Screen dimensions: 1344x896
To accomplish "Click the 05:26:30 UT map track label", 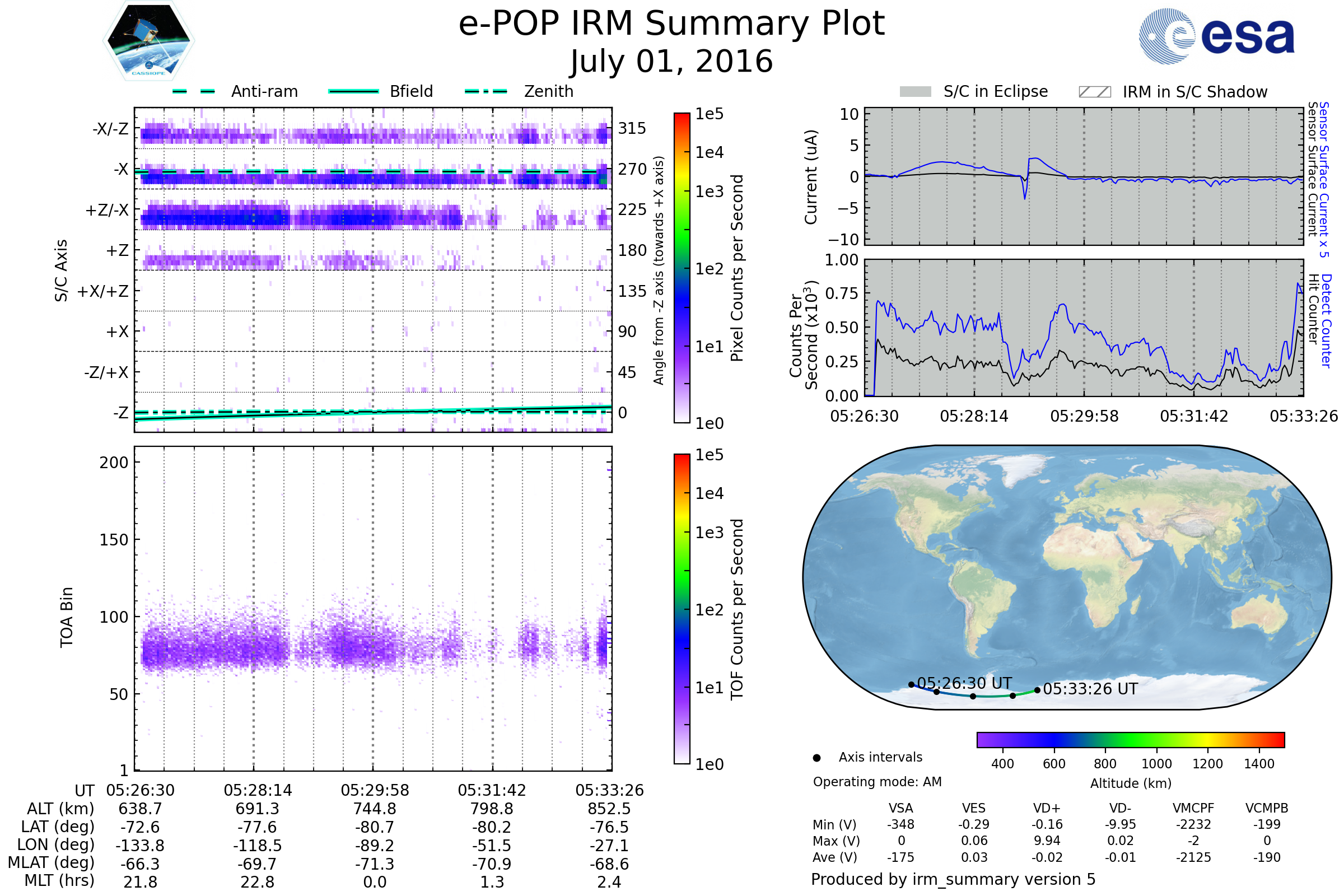I will click(x=964, y=683).
